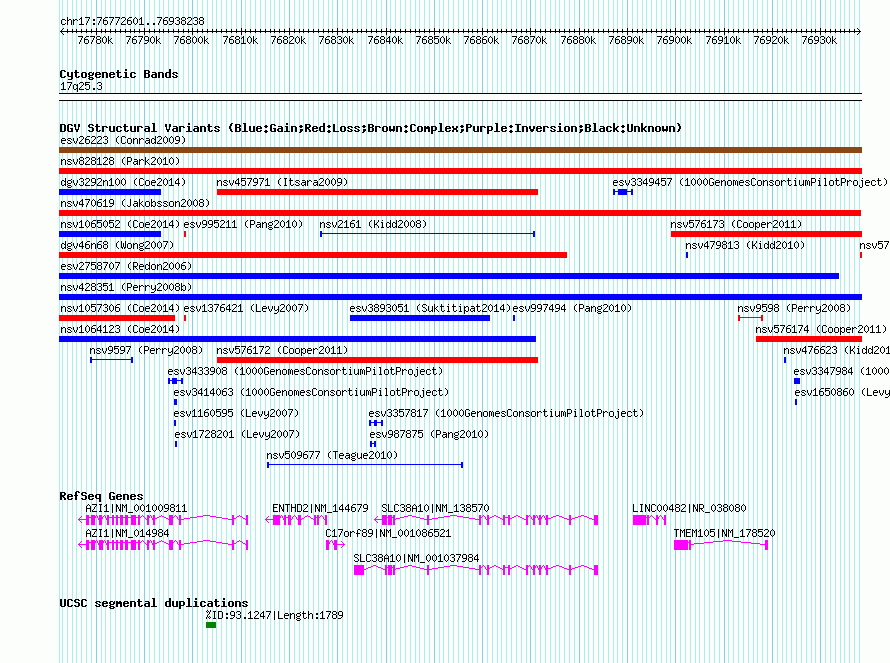
Task: Click the blue esv2758707 gain bar
Action: [449, 276]
